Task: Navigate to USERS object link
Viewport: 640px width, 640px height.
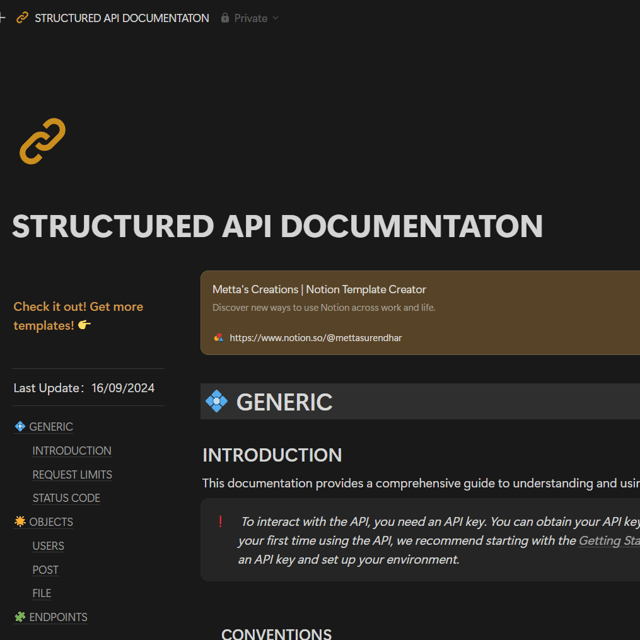Action: 48,546
